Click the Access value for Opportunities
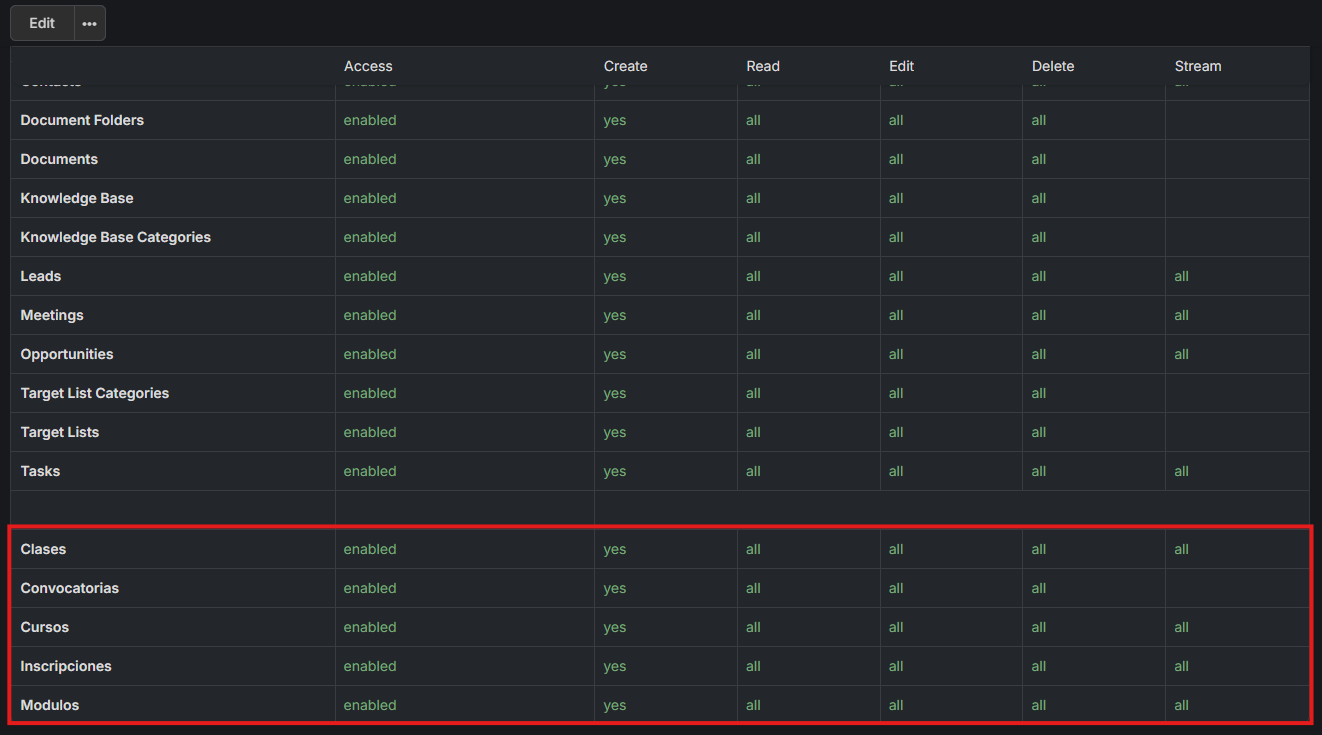 (370, 354)
